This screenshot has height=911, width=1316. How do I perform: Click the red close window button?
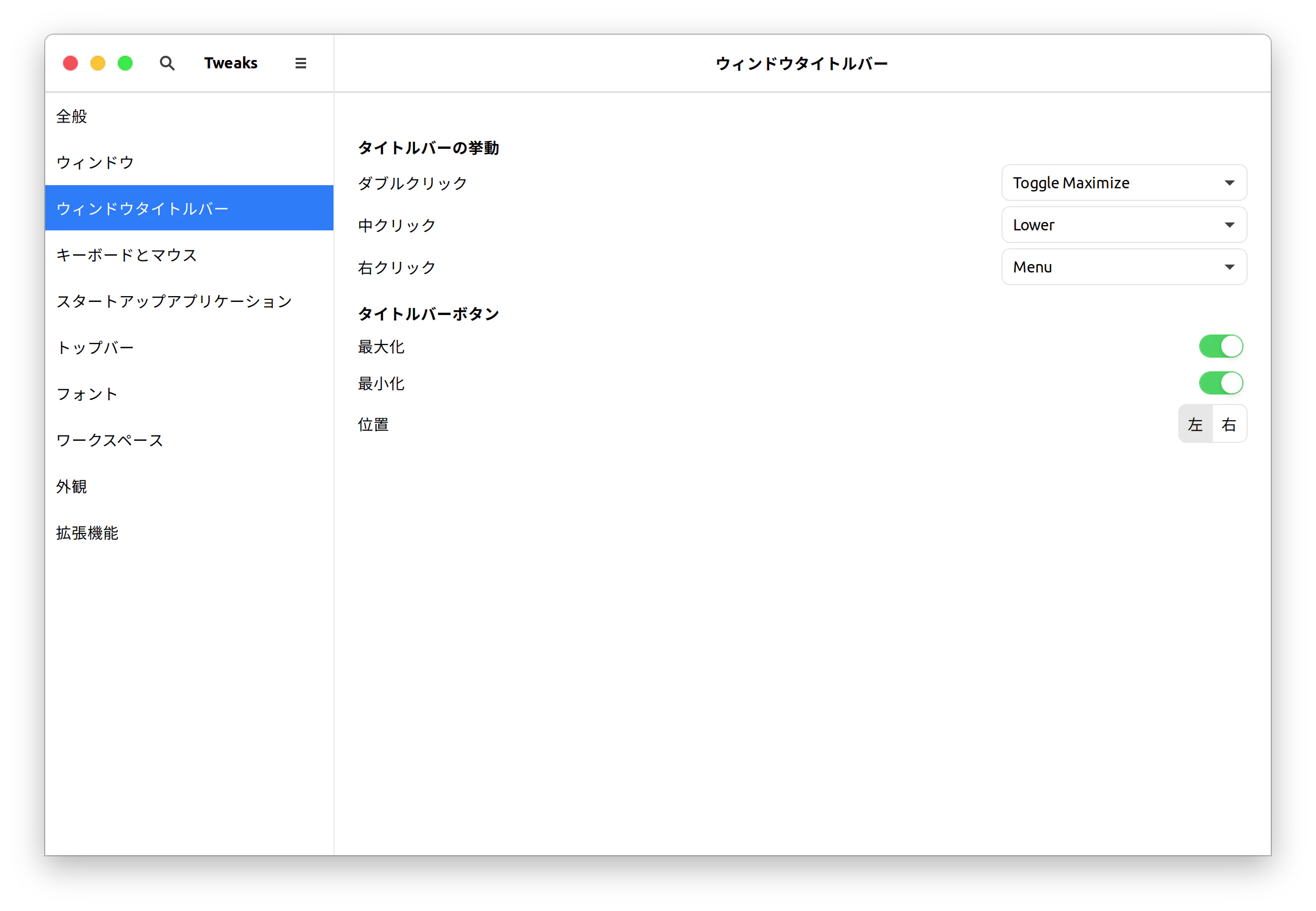coord(70,63)
